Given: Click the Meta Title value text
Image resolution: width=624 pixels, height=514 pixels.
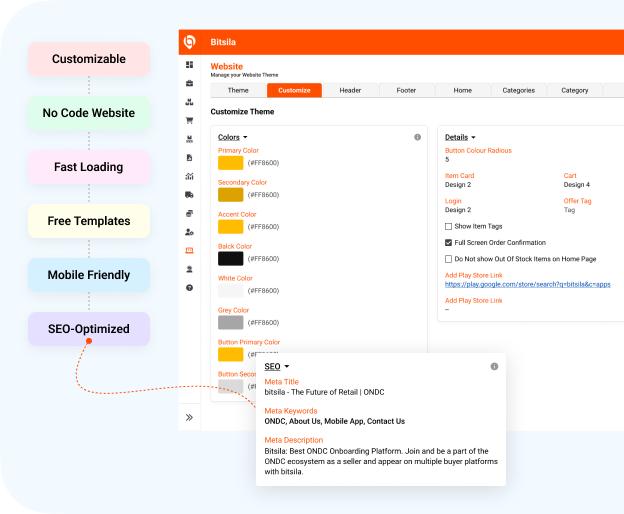Looking at the screenshot, I should coord(324,392).
